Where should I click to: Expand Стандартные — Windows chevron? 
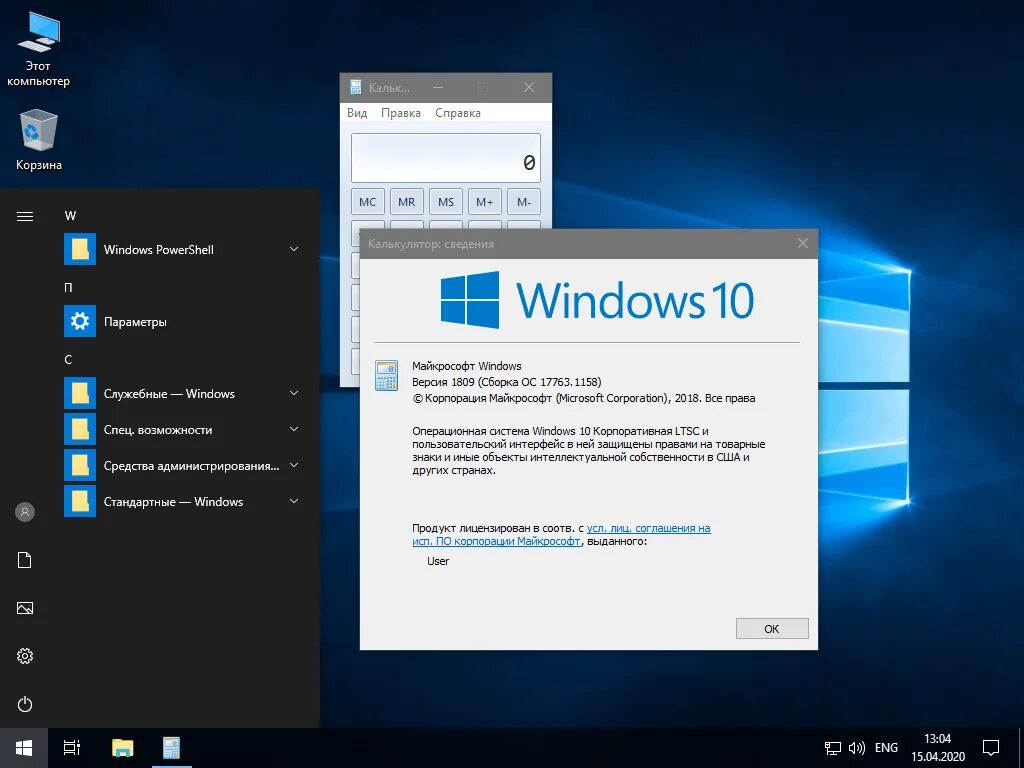click(x=294, y=501)
